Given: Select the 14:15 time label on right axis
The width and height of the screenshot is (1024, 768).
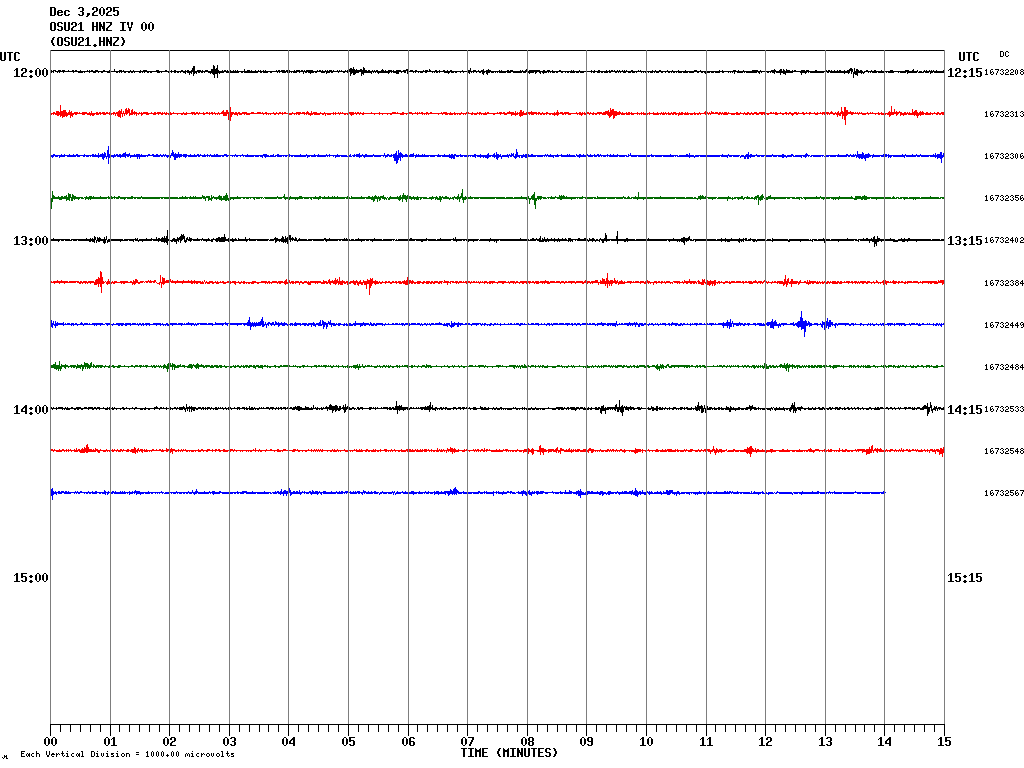Looking at the screenshot, I should click(x=964, y=409).
